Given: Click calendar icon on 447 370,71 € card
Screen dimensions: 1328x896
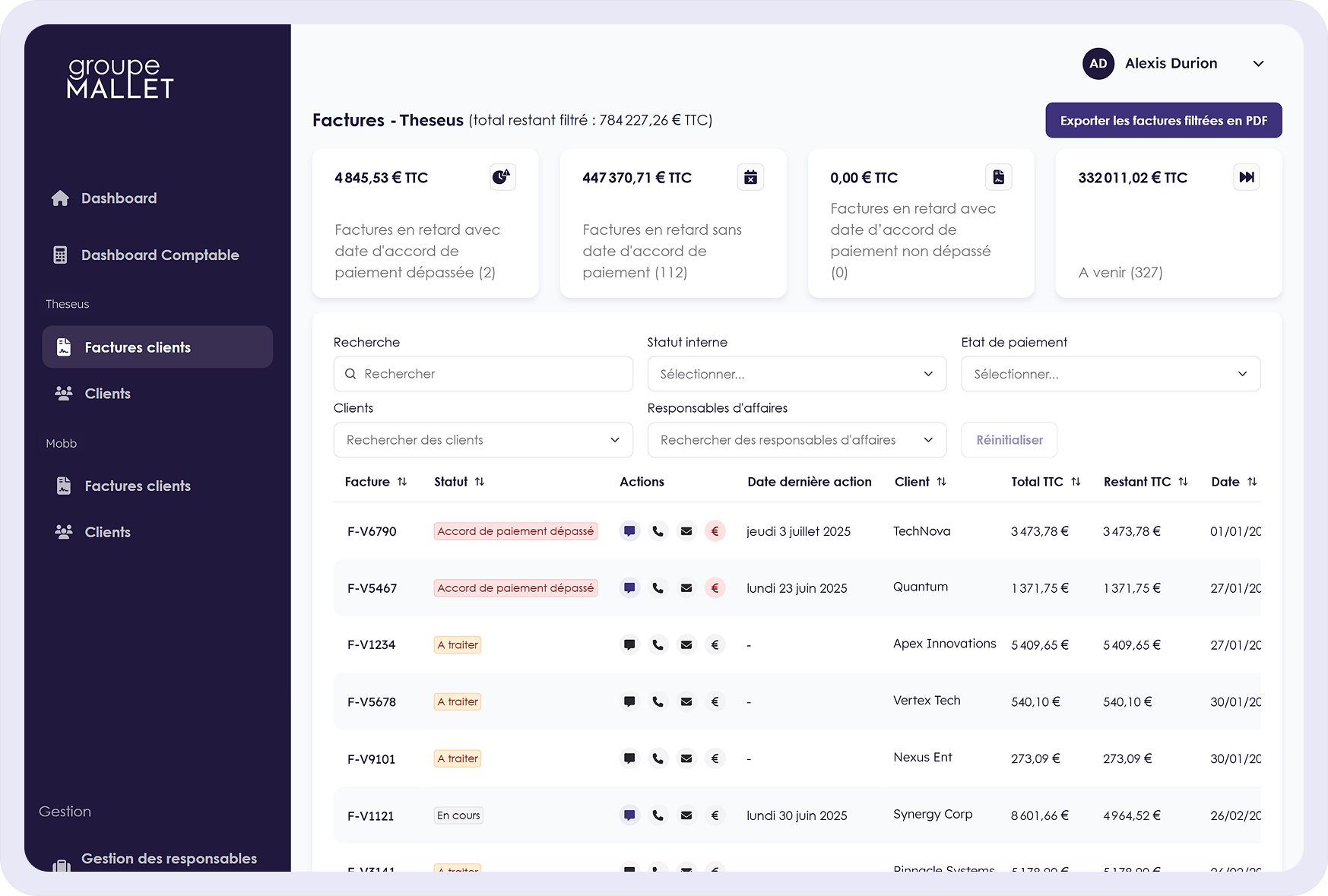Looking at the screenshot, I should pyautogui.click(x=750, y=177).
